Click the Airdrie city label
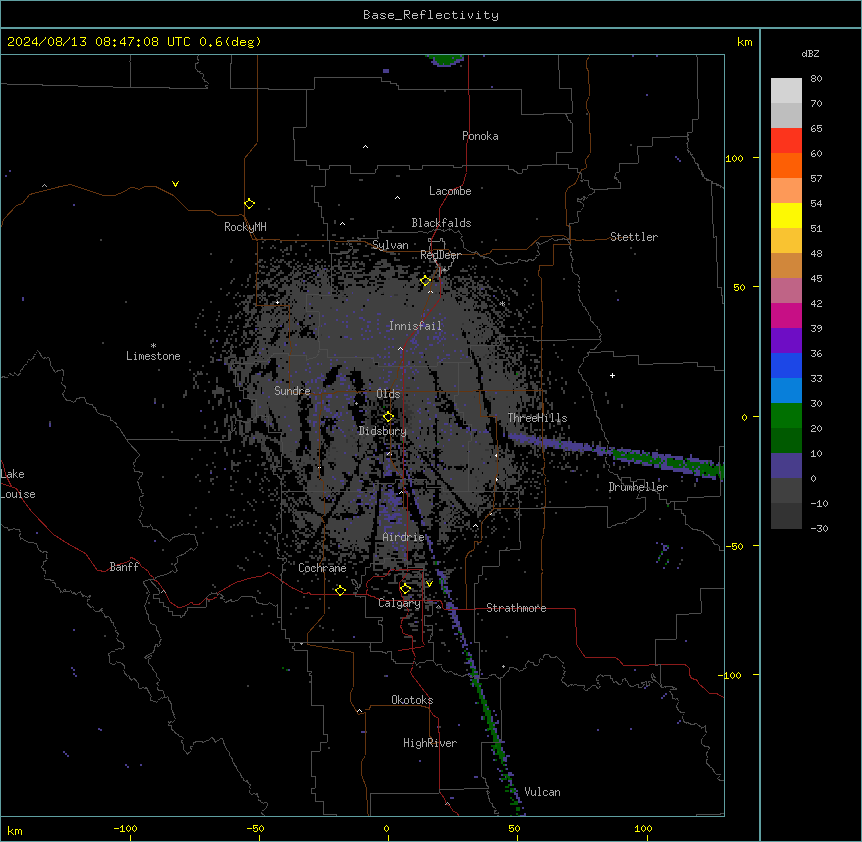862x842 pixels. coord(404,537)
